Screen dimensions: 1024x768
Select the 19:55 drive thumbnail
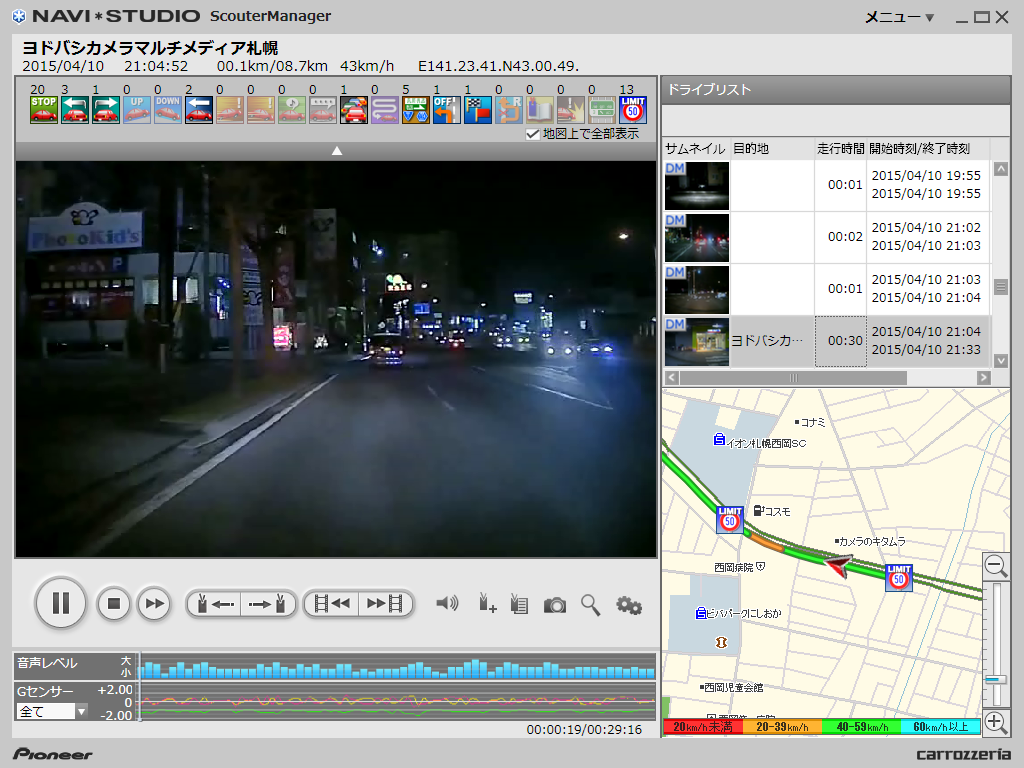click(697, 186)
